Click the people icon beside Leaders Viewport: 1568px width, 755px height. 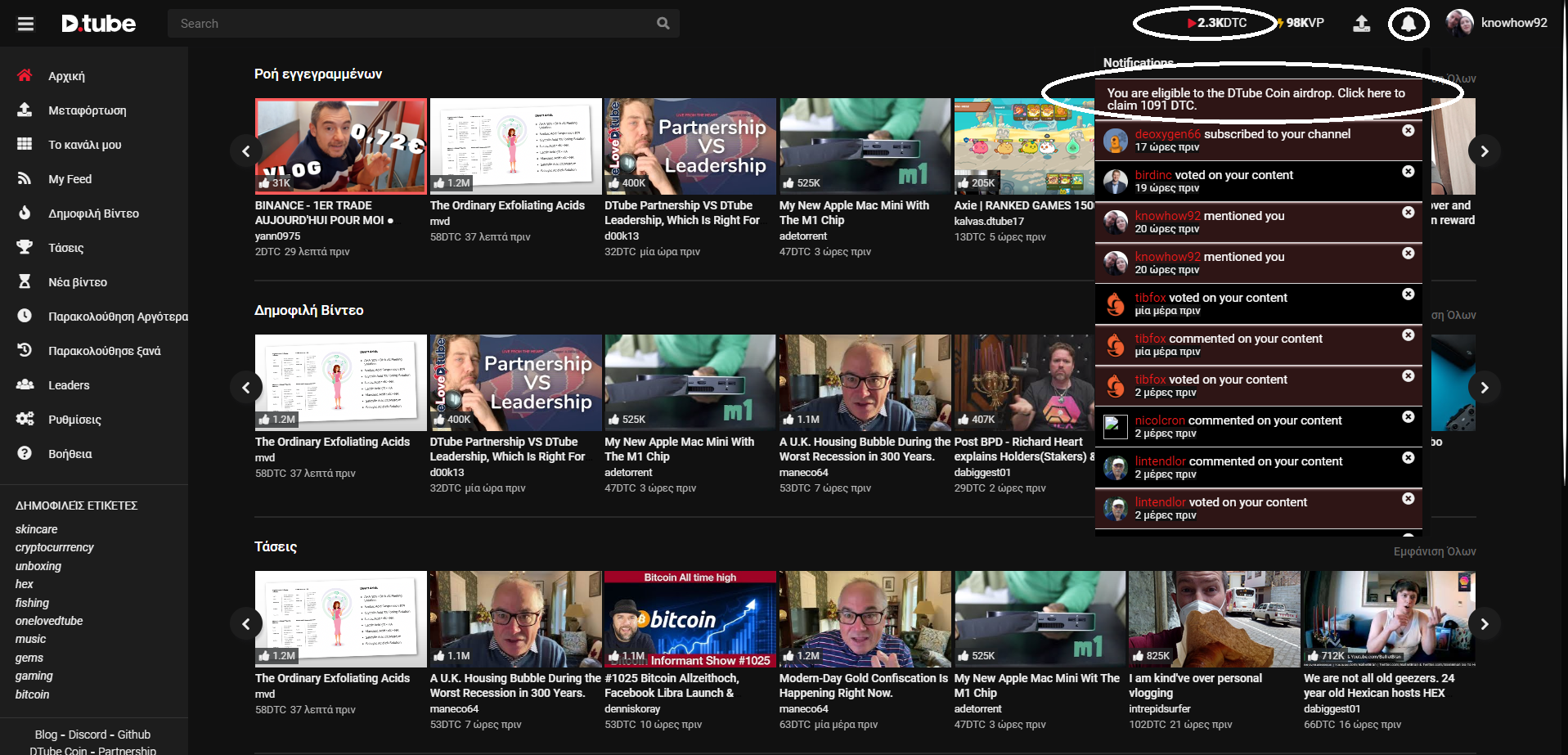(x=25, y=384)
